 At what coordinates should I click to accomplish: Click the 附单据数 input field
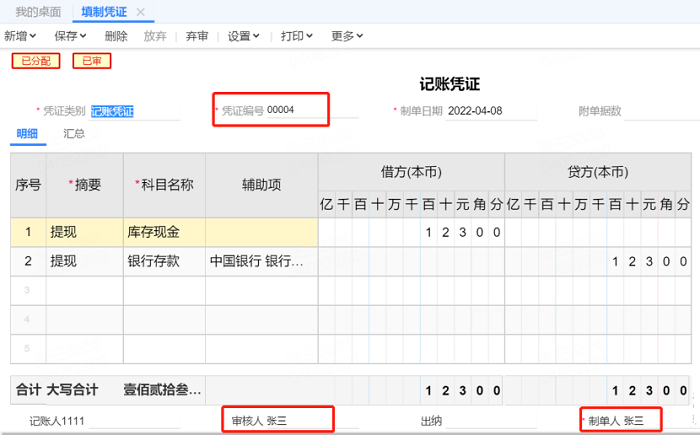(662, 111)
